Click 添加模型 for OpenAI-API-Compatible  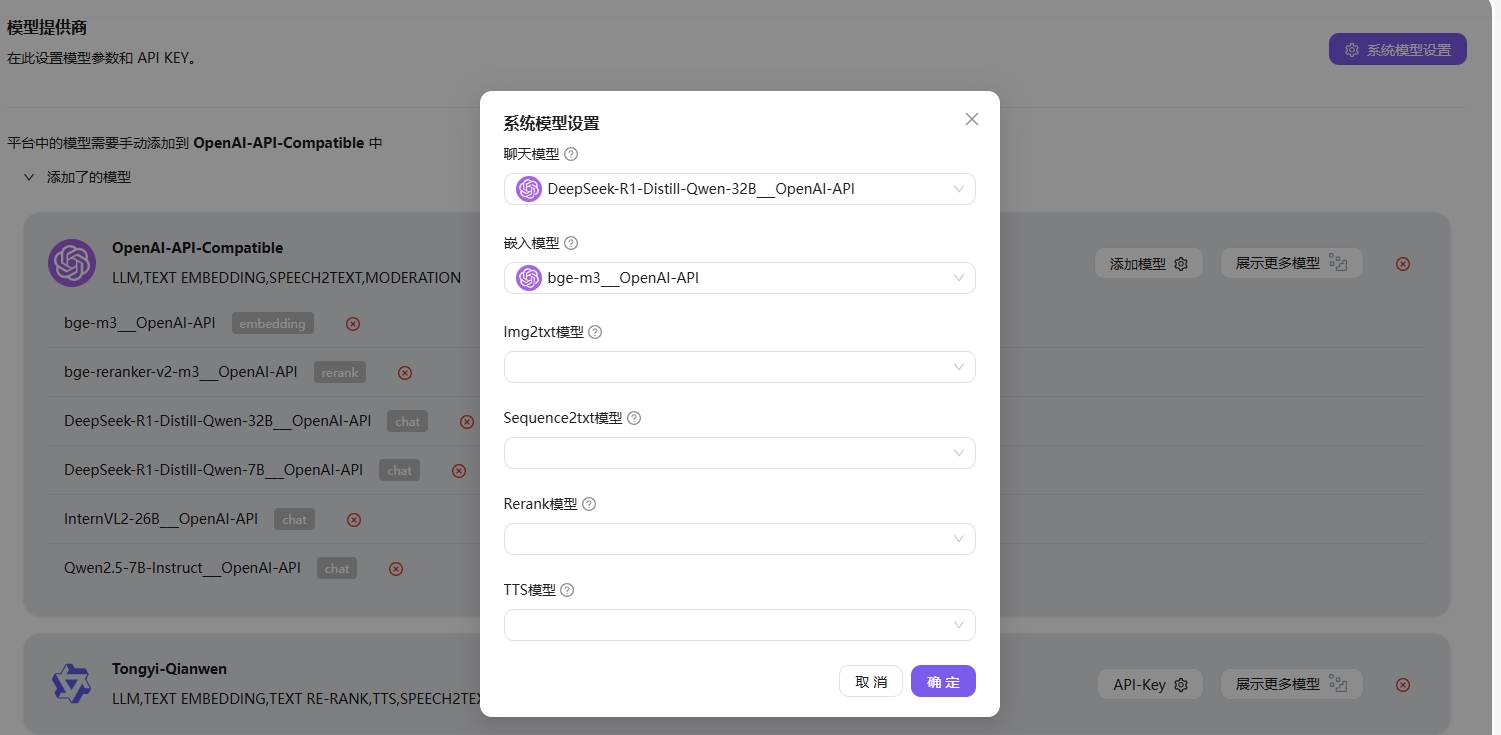tap(1148, 264)
